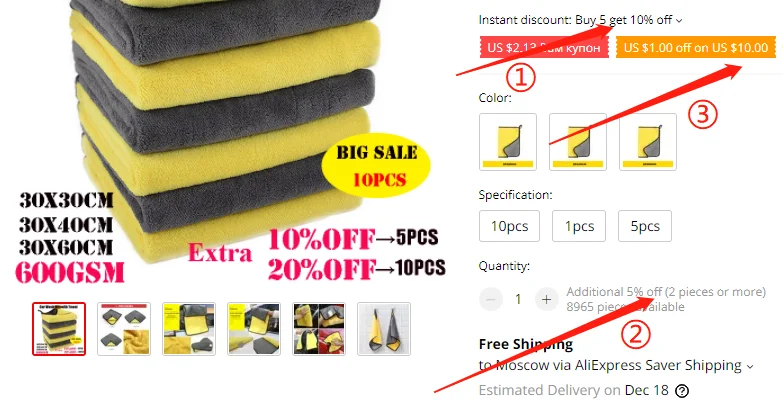Select the 10pcs specification option

pyautogui.click(x=509, y=226)
